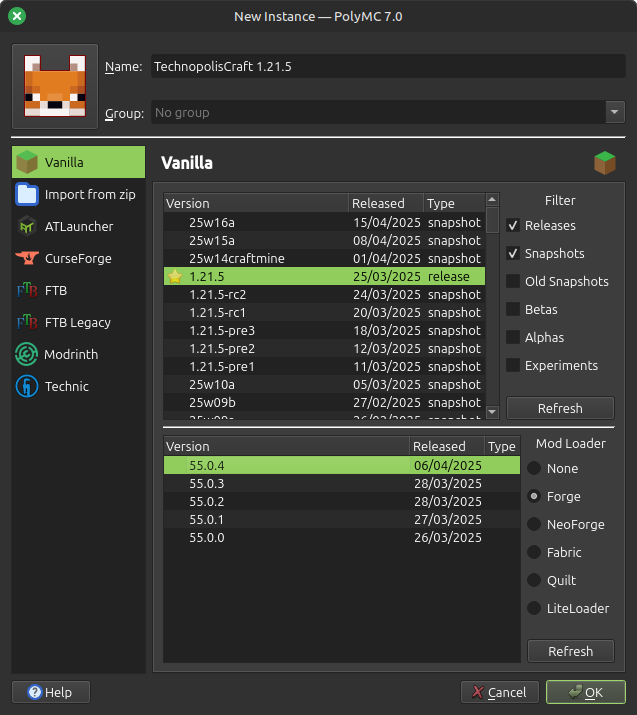Select Forge version 55.0.4
The height and width of the screenshot is (715, 637).
342,465
